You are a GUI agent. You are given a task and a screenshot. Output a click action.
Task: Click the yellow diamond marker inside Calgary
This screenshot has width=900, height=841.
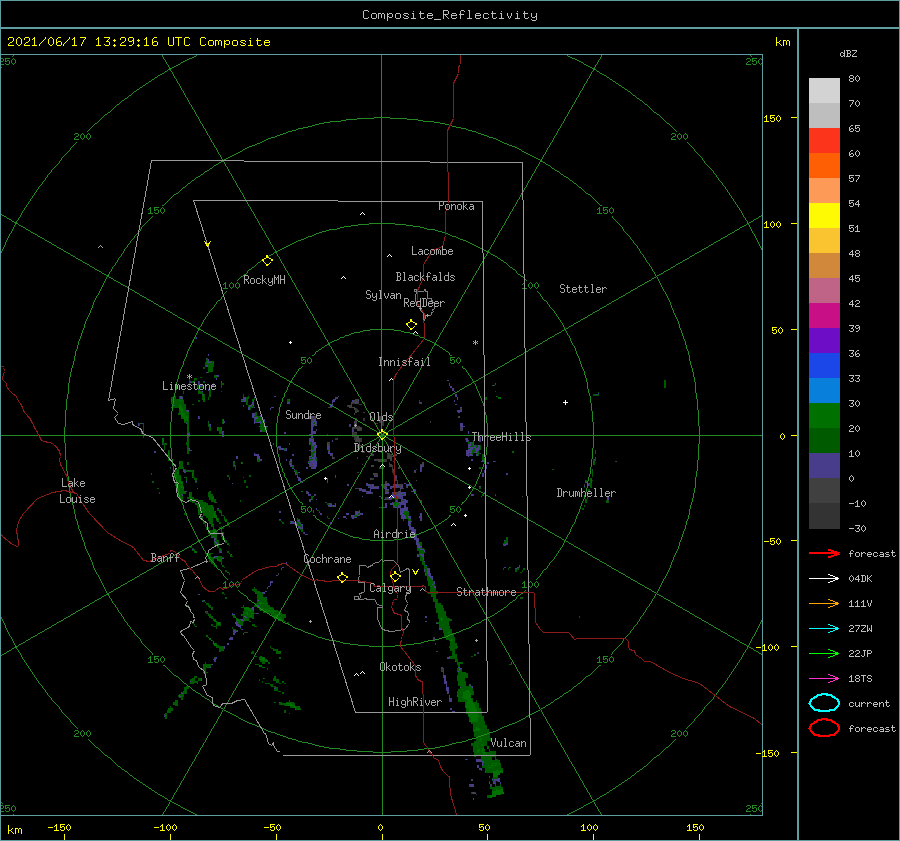point(395,576)
